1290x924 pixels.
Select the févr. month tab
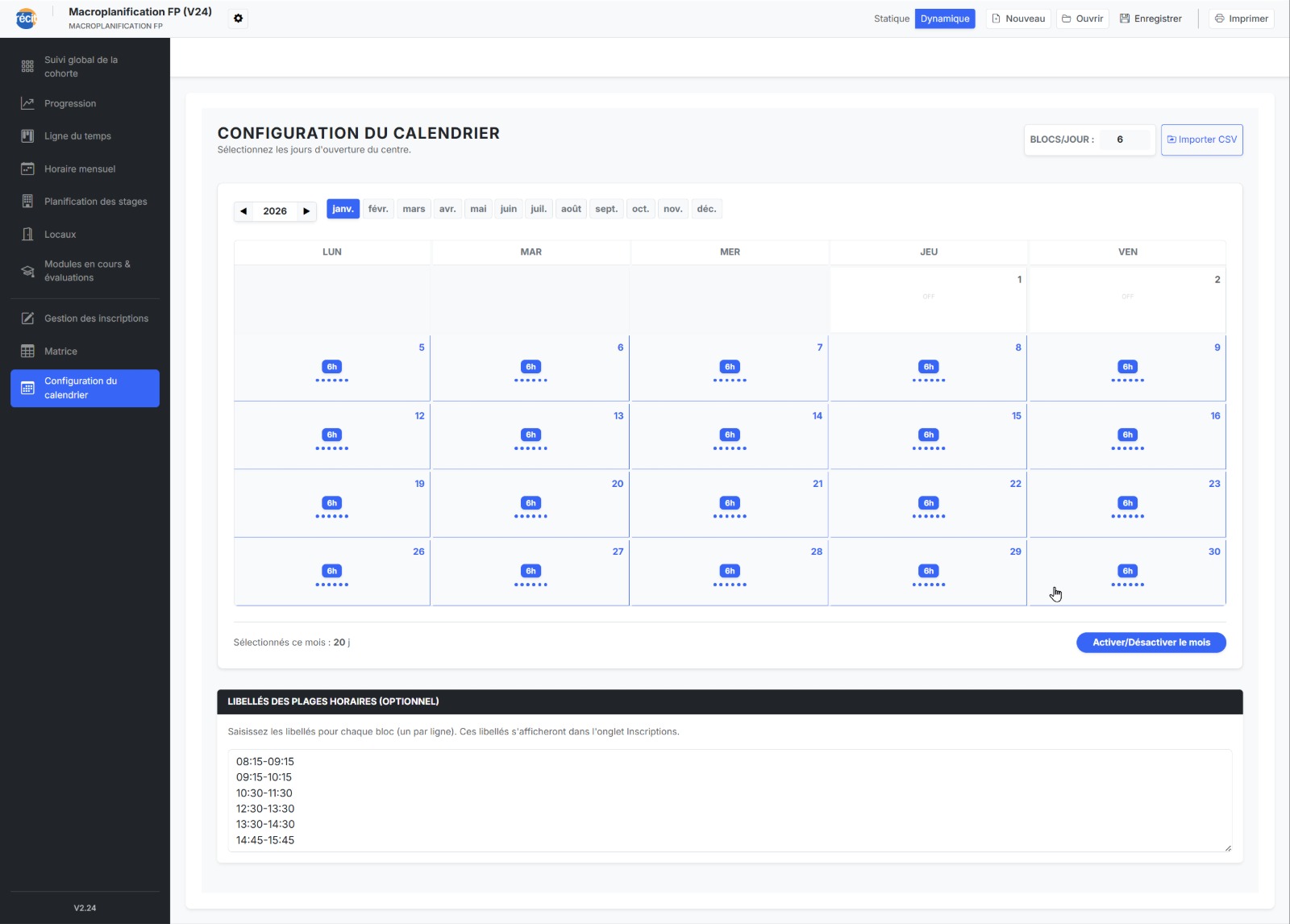[x=378, y=209]
